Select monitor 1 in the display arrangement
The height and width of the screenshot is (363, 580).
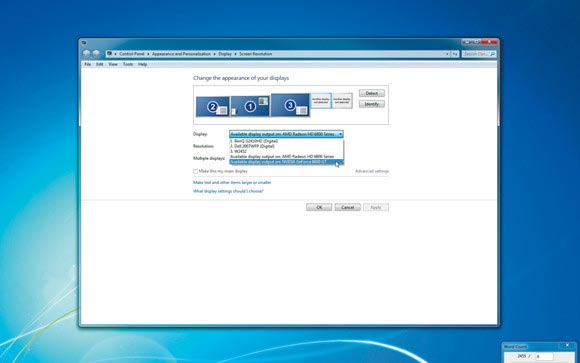pos(250,106)
